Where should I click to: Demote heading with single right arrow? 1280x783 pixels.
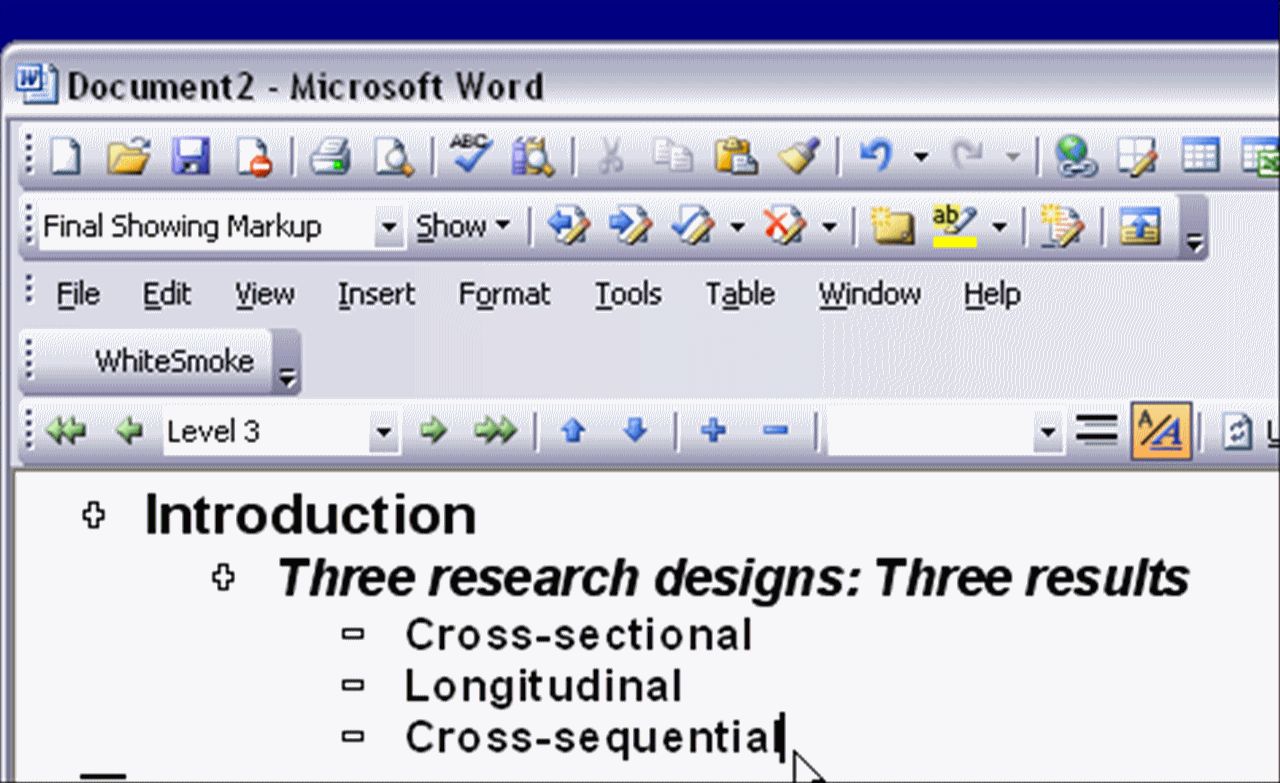pos(433,431)
